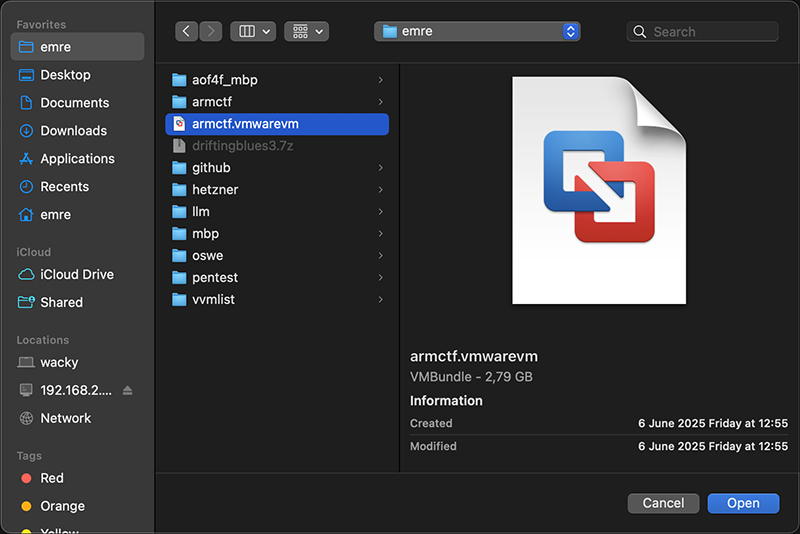Open the item grouping dropdown
The image size is (800, 534).
pos(306,32)
